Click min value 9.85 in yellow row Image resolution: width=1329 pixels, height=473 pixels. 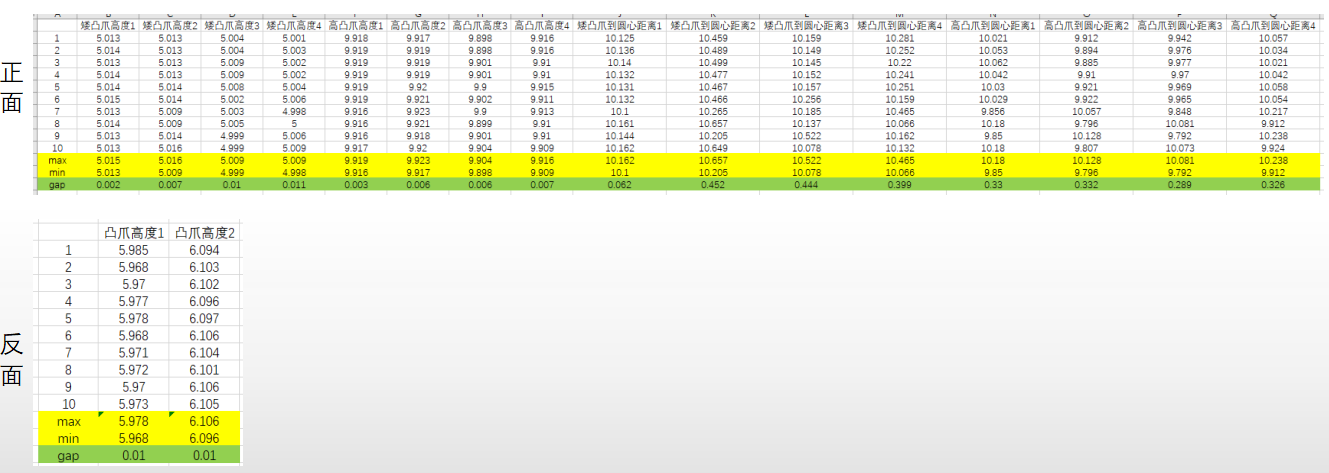(x=992, y=172)
